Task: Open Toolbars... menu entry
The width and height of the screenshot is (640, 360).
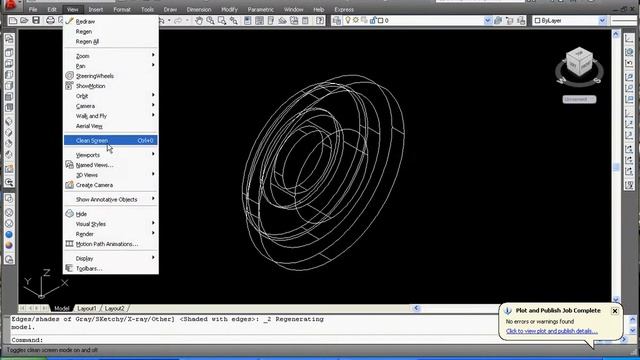Action: pos(111,268)
